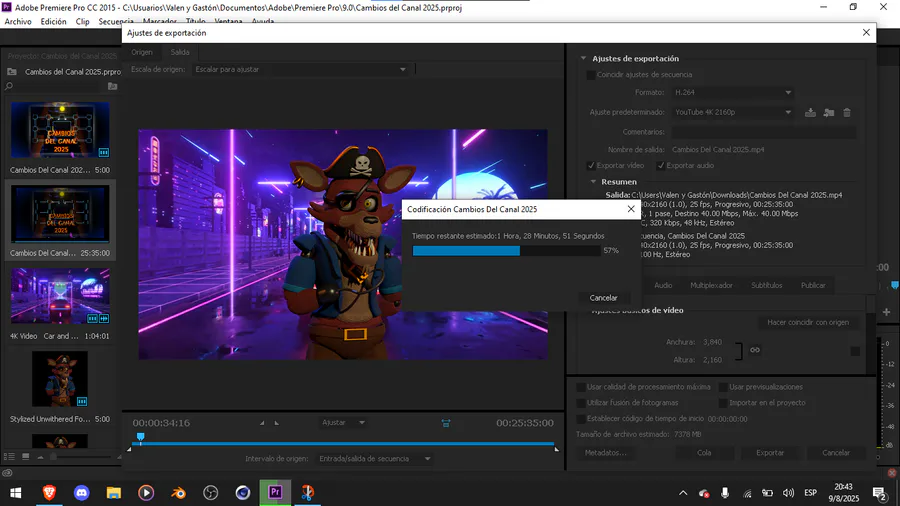The height and width of the screenshot is (506, 900).
Task: Click the output name Cambios Del Canal 2025.mp4
Action: click(x=718, y=150)
